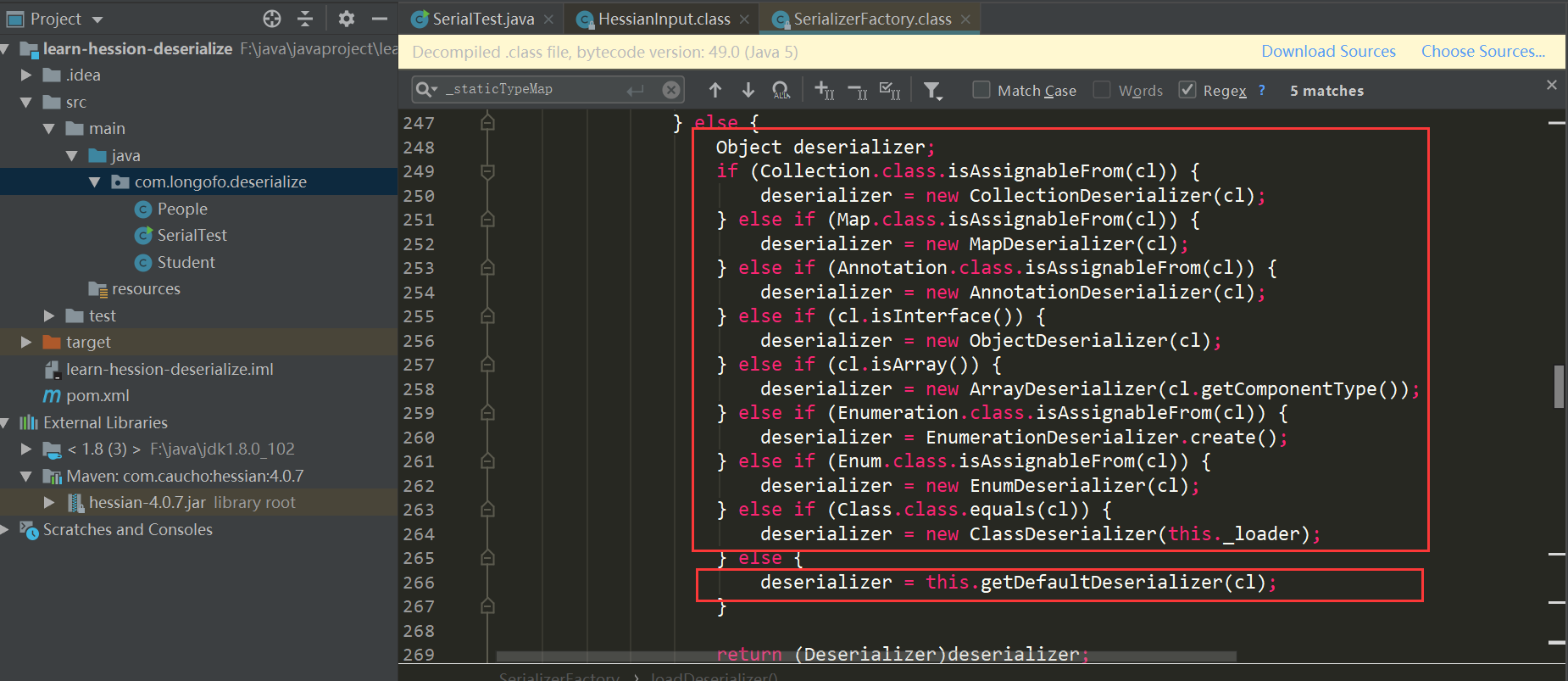Open SerialTest class in tree
Screen dimensions: 1568x681
[192, 236]
